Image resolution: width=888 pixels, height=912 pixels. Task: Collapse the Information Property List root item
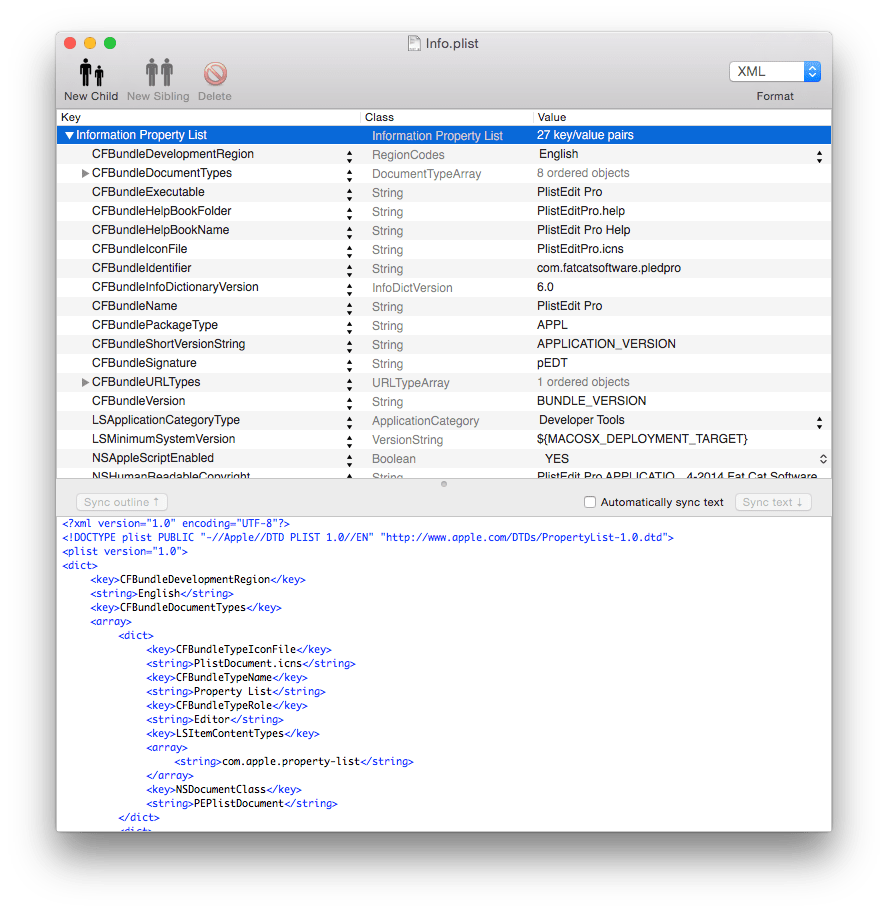tap(68, 134)
